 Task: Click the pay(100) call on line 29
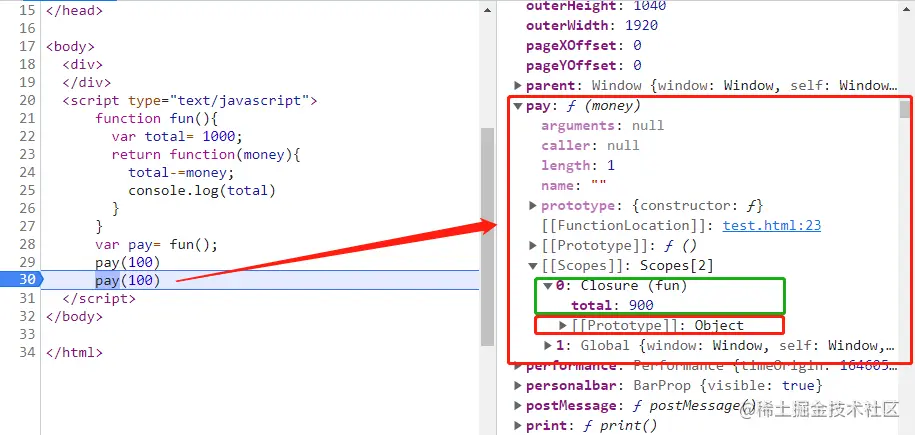128,262
